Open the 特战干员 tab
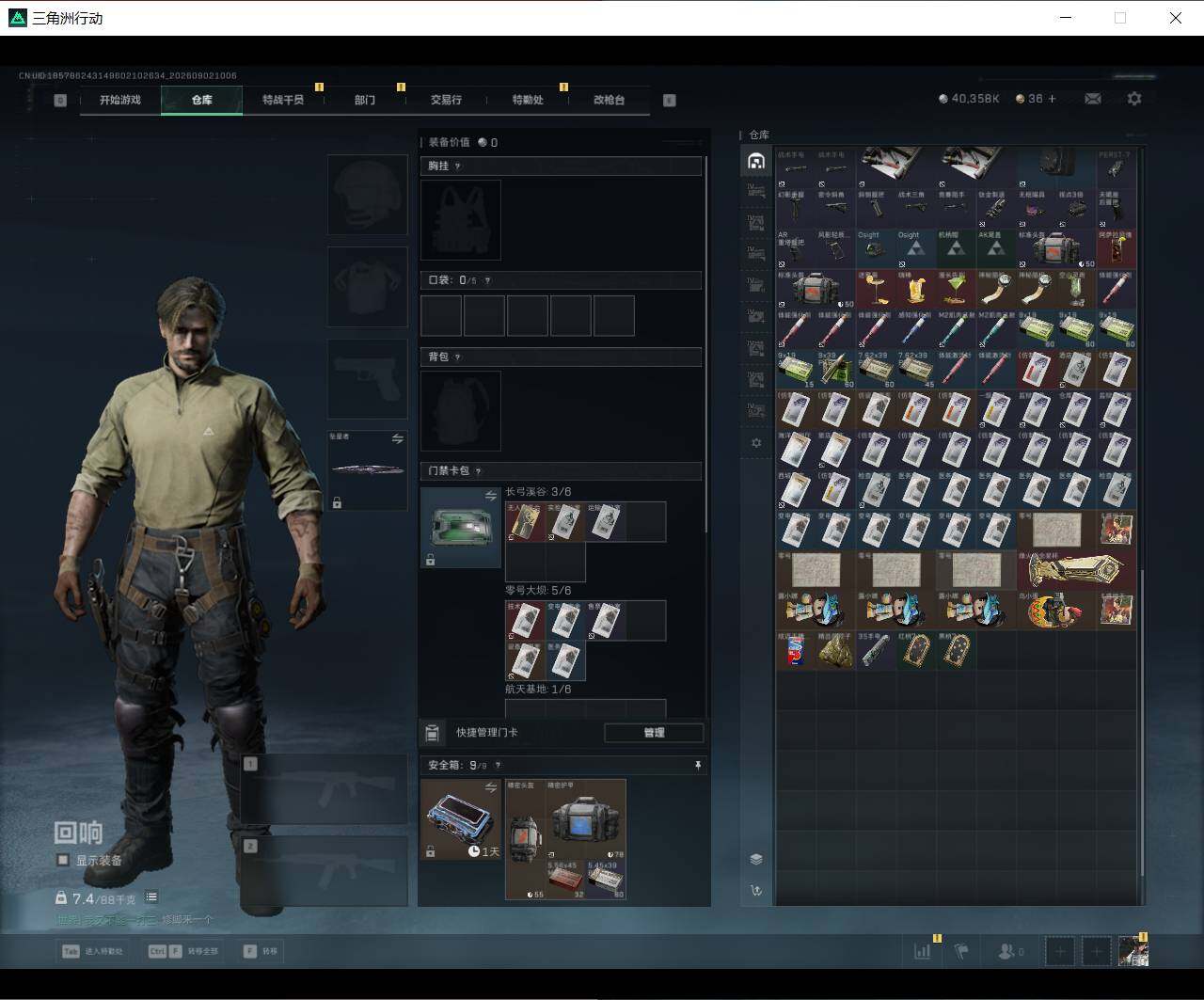The width and height of the screenshot is (1204, 1000). point(283,100)
